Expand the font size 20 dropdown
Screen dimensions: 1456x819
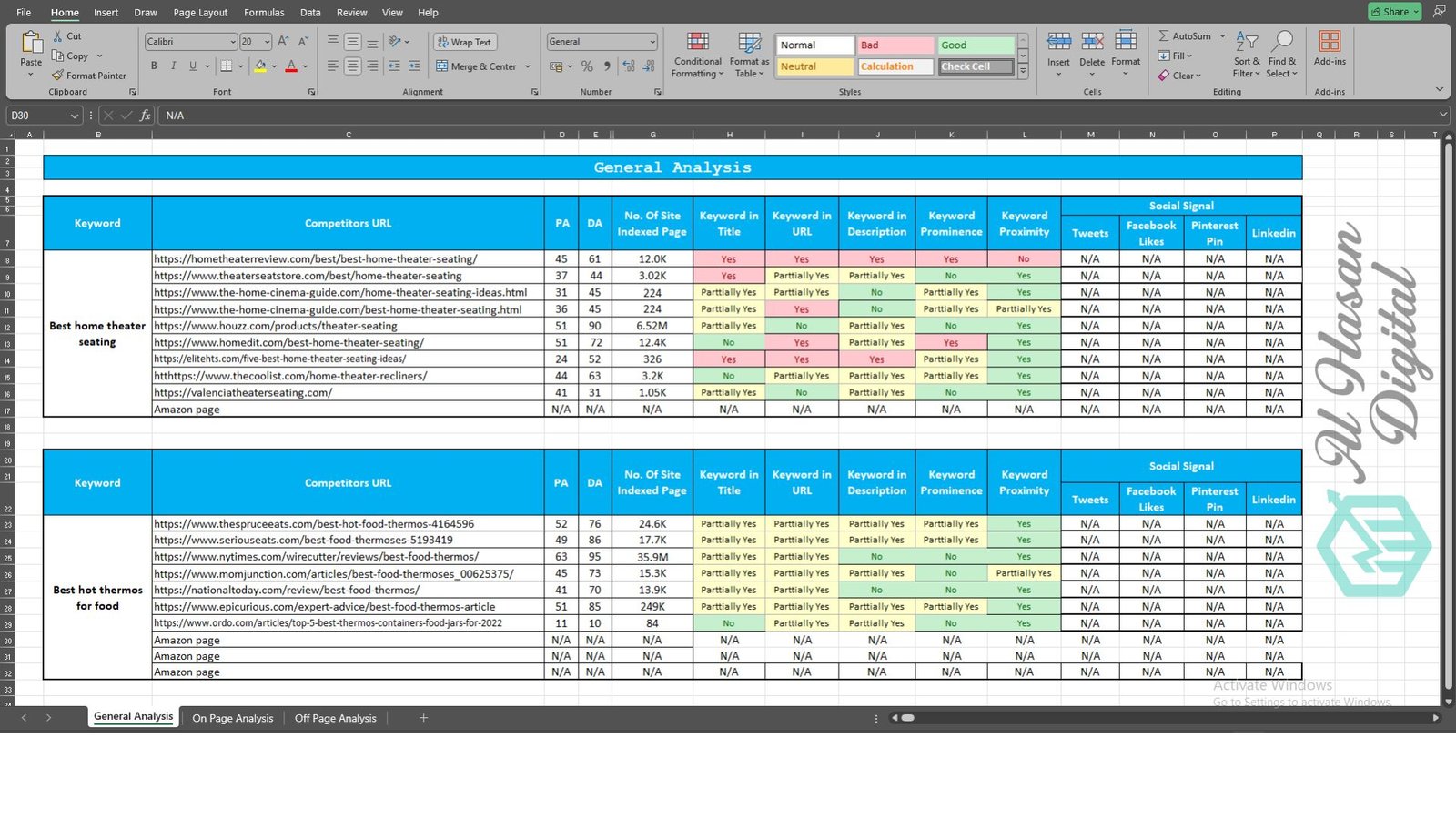pos(267,42)
